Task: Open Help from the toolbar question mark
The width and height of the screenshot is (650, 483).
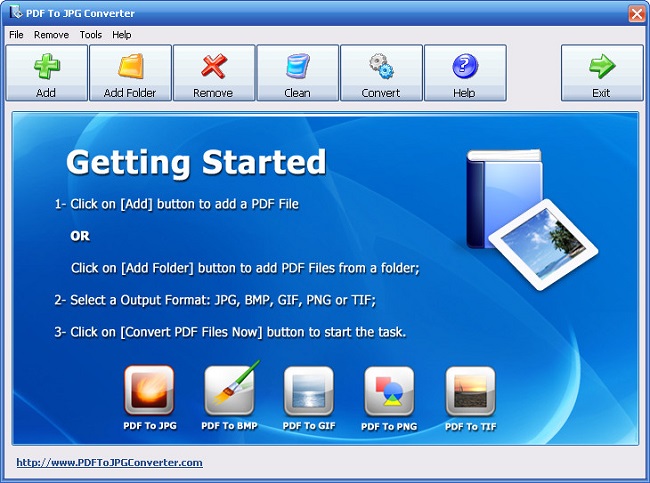Action: tap(465, 73)
